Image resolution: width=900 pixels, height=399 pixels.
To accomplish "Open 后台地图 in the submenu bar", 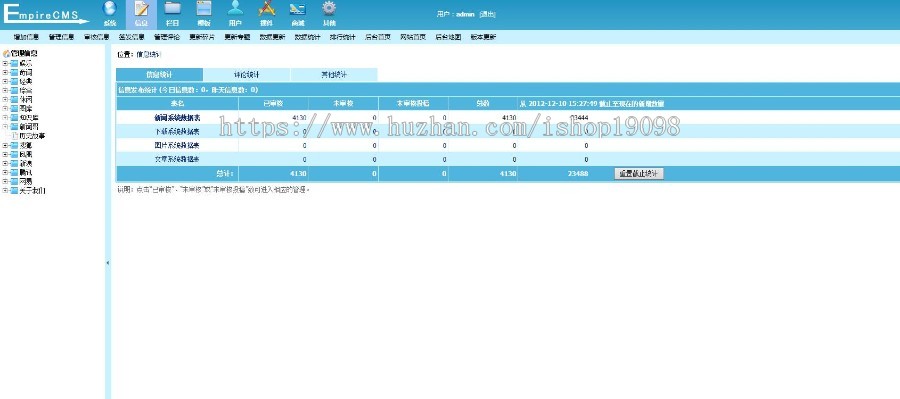I will (x=448, y=37).
